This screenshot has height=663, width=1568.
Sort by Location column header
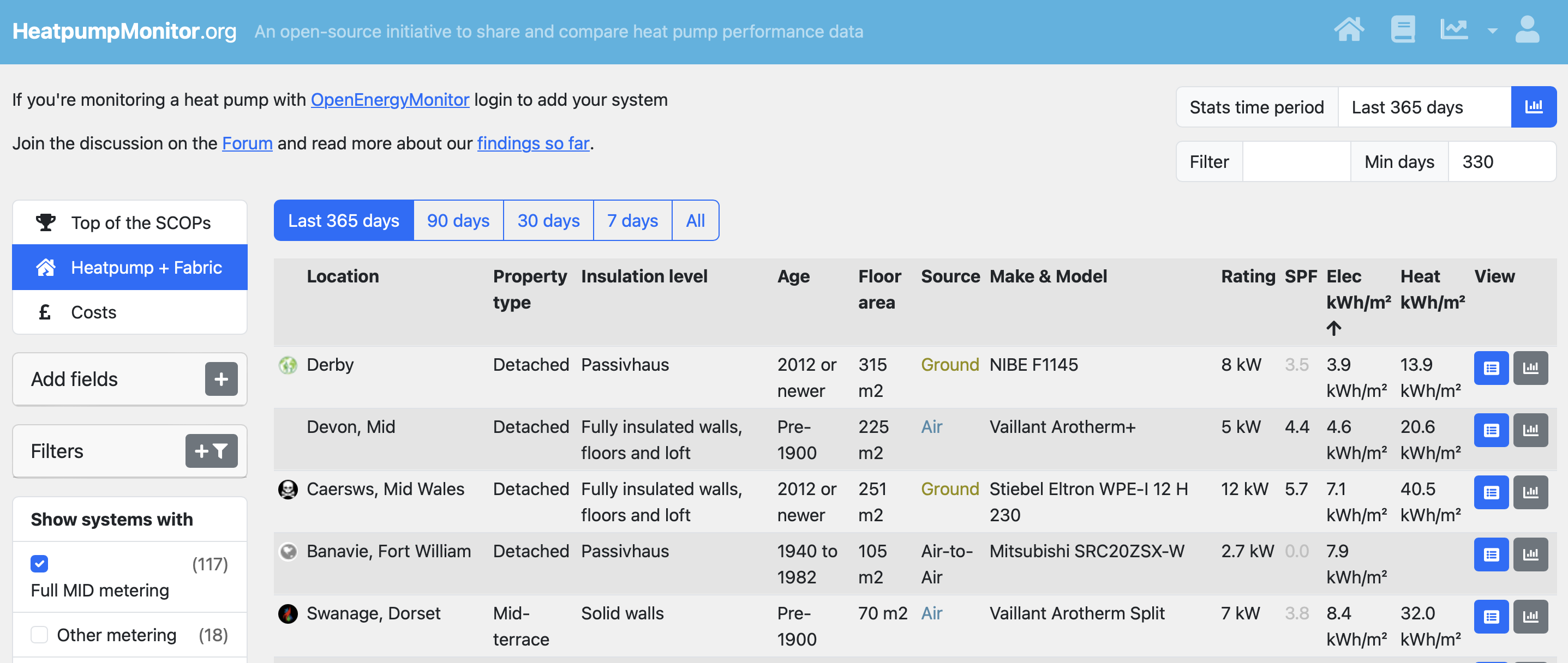pos(343,276)
